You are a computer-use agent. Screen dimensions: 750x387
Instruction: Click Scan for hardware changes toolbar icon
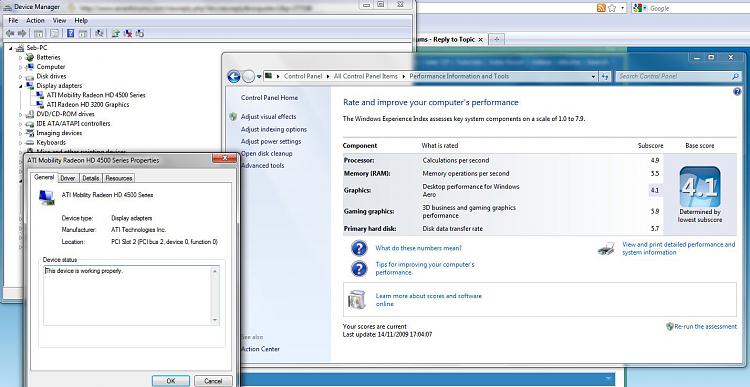pyautogui.click(x=99, y=33)
